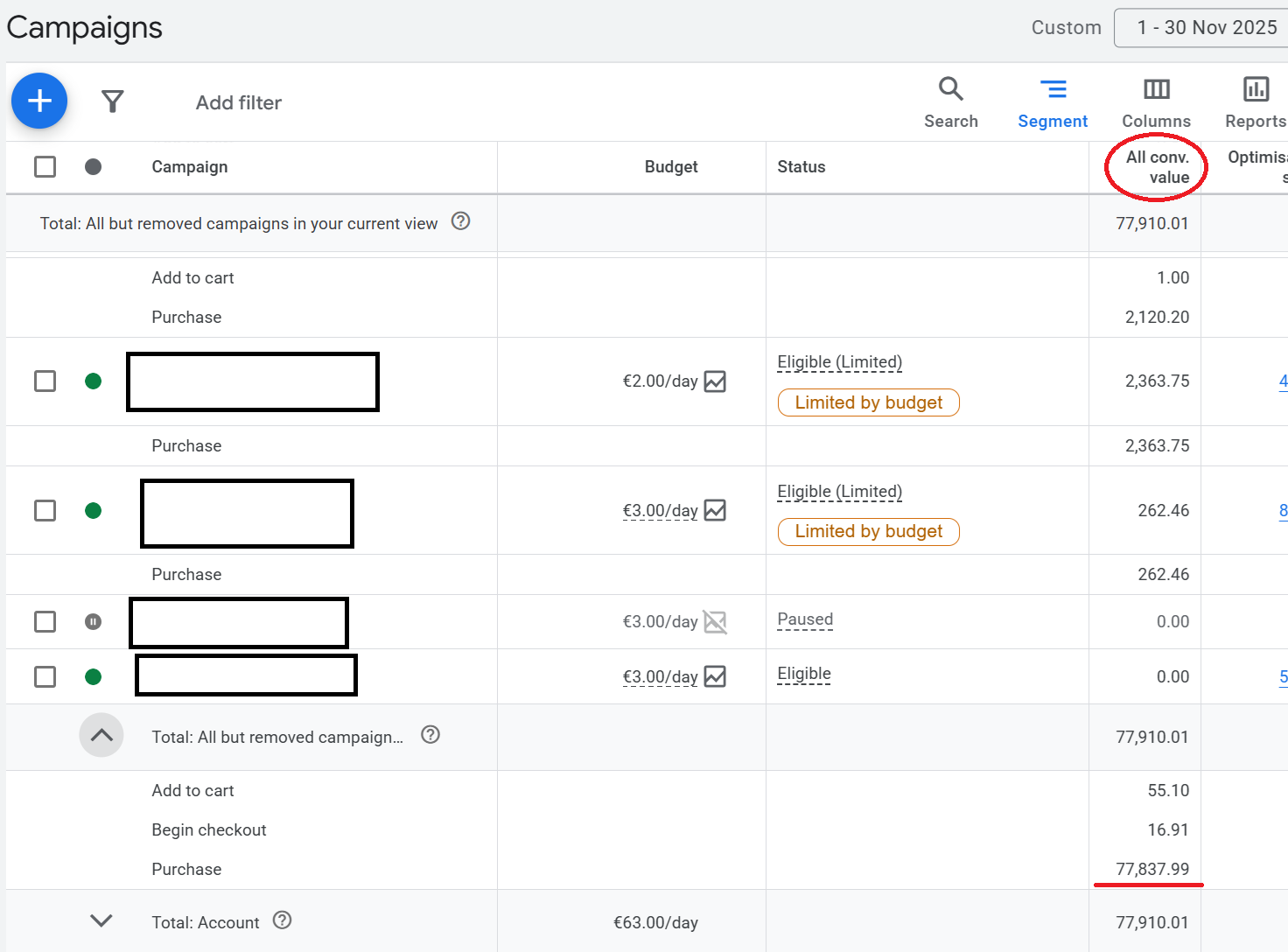Sort by the 'All conv. value' column header
1288x952 pixels.
(1157, 167)
